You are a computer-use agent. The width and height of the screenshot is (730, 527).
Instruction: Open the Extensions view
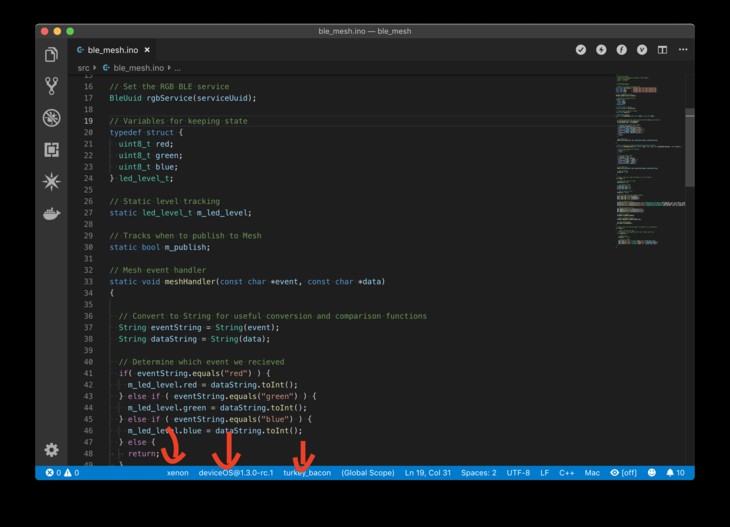coord(51,149)
